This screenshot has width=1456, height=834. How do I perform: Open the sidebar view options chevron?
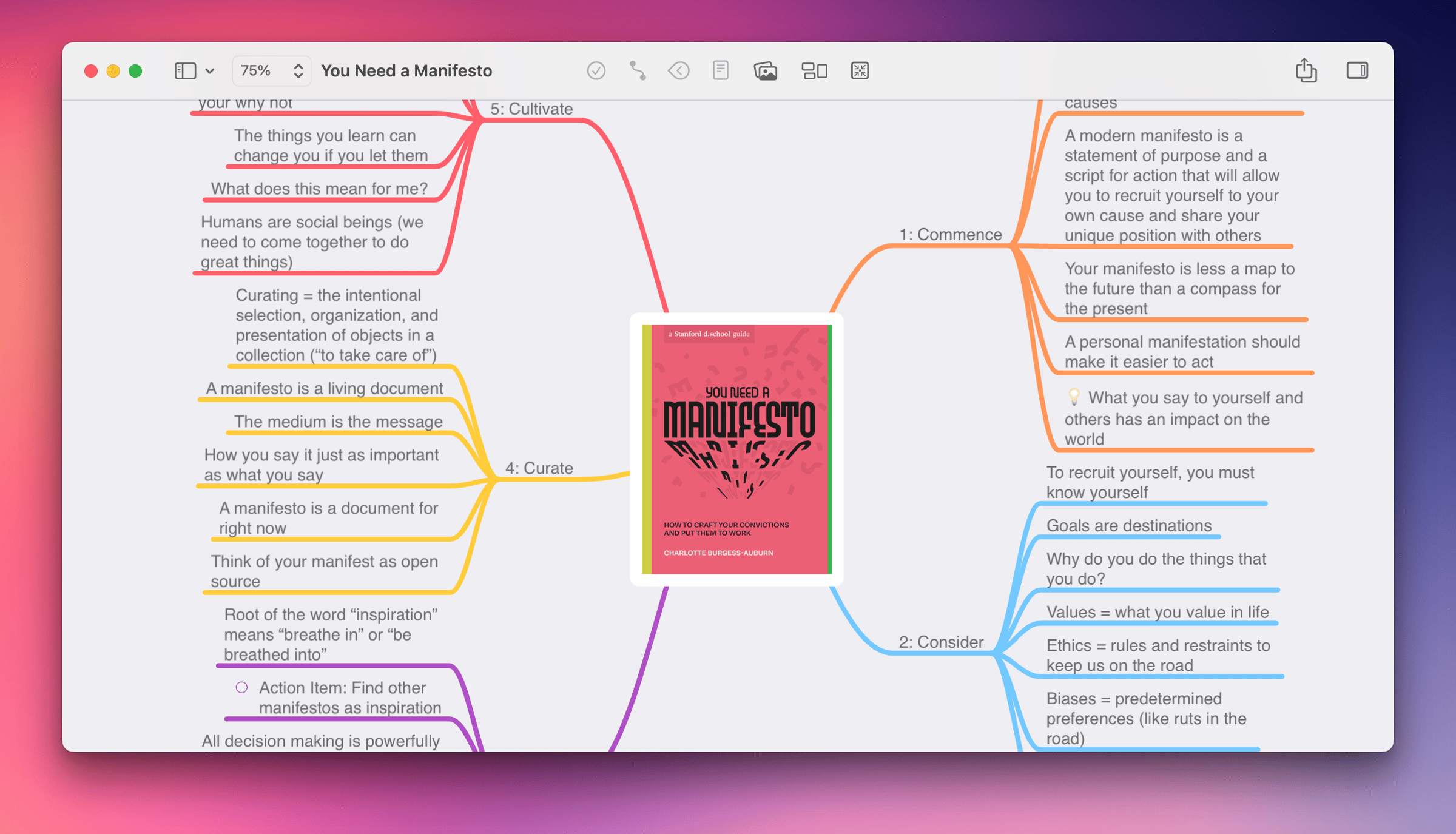tap(210, 71)
